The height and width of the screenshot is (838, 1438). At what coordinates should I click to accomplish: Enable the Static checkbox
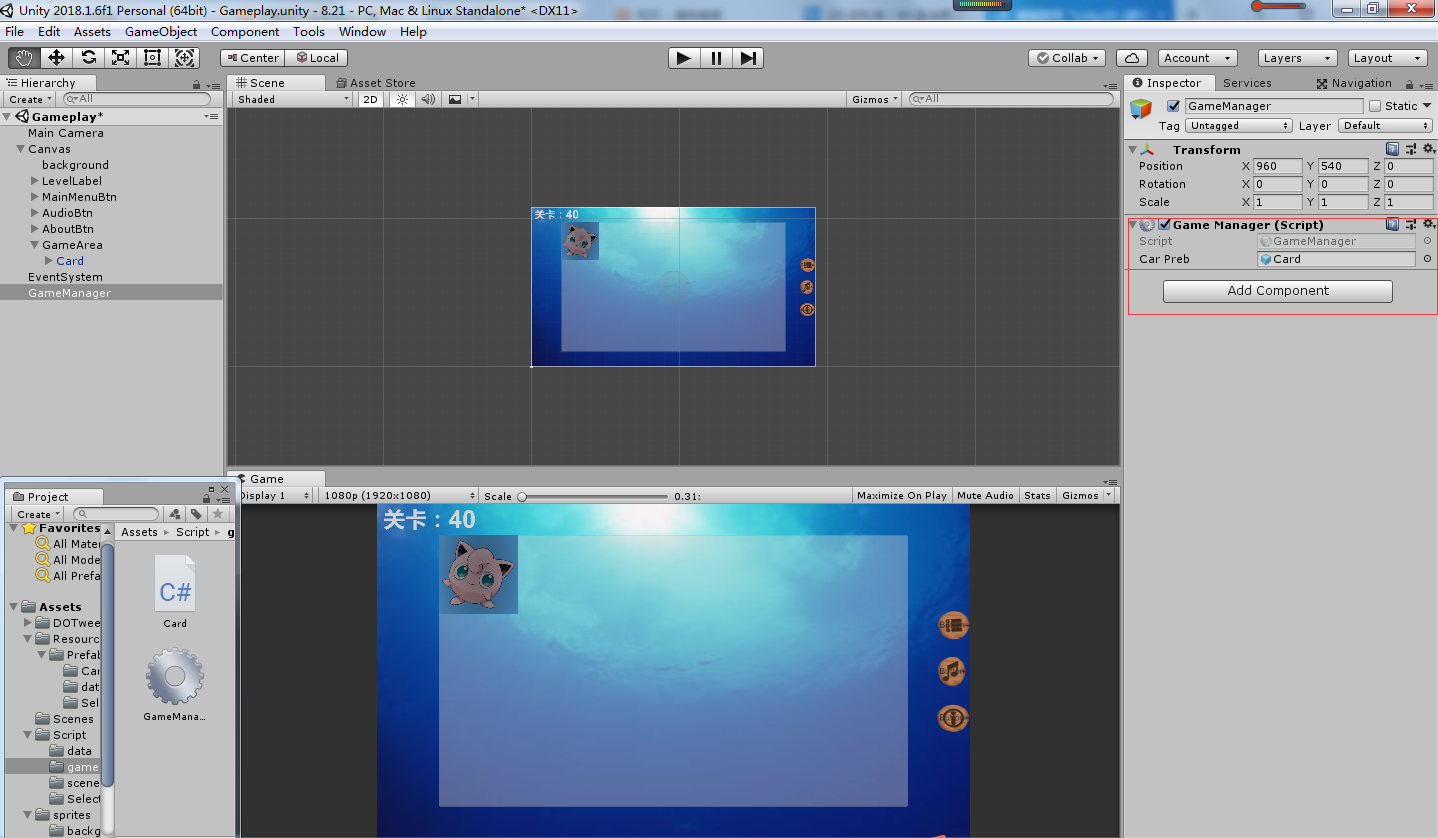click(x=1375, y=106)
